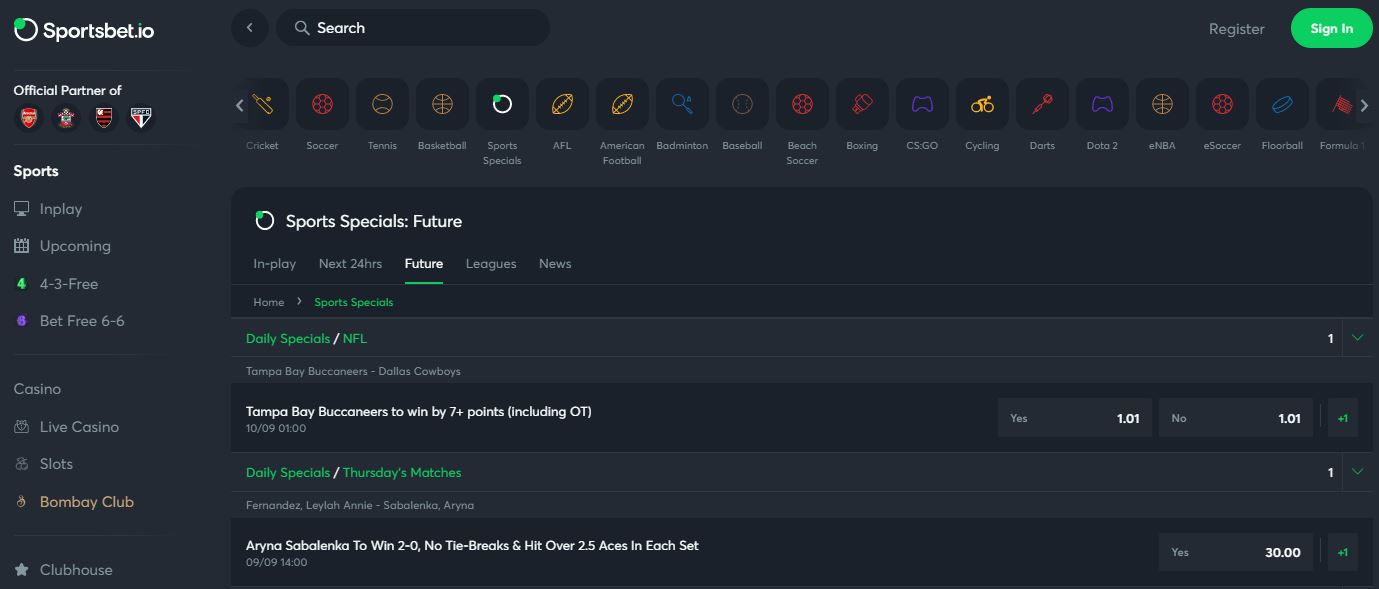Open the Register link

tap(1237, 29)
